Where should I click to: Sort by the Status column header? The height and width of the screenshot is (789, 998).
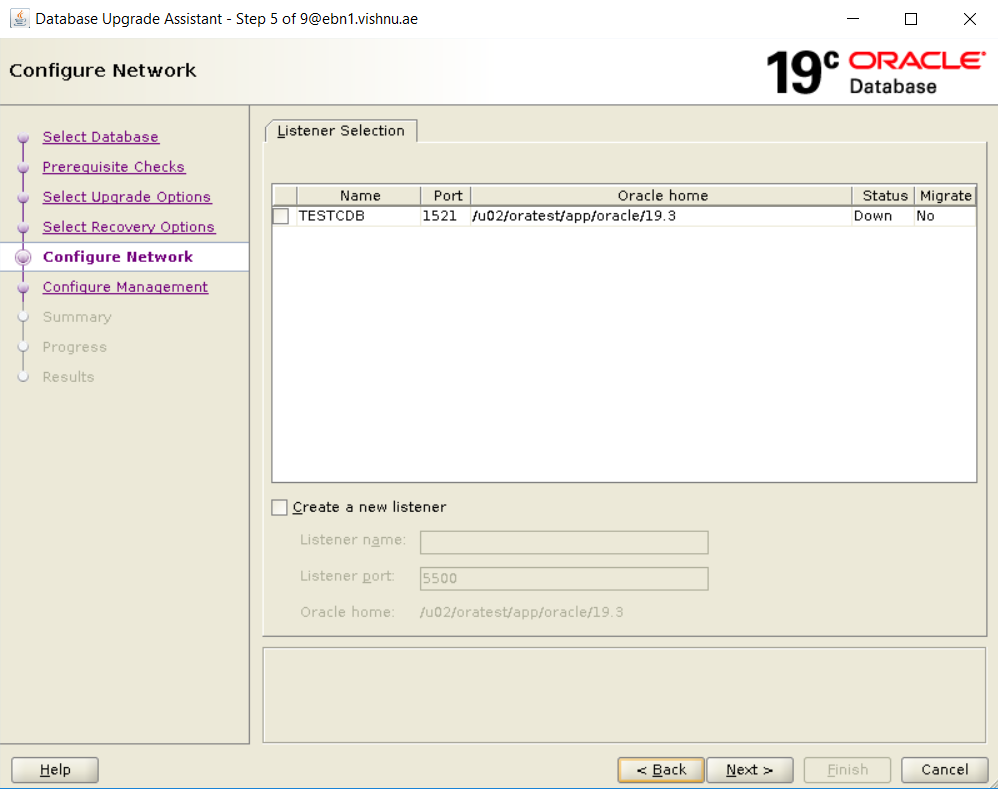(884, 195)
